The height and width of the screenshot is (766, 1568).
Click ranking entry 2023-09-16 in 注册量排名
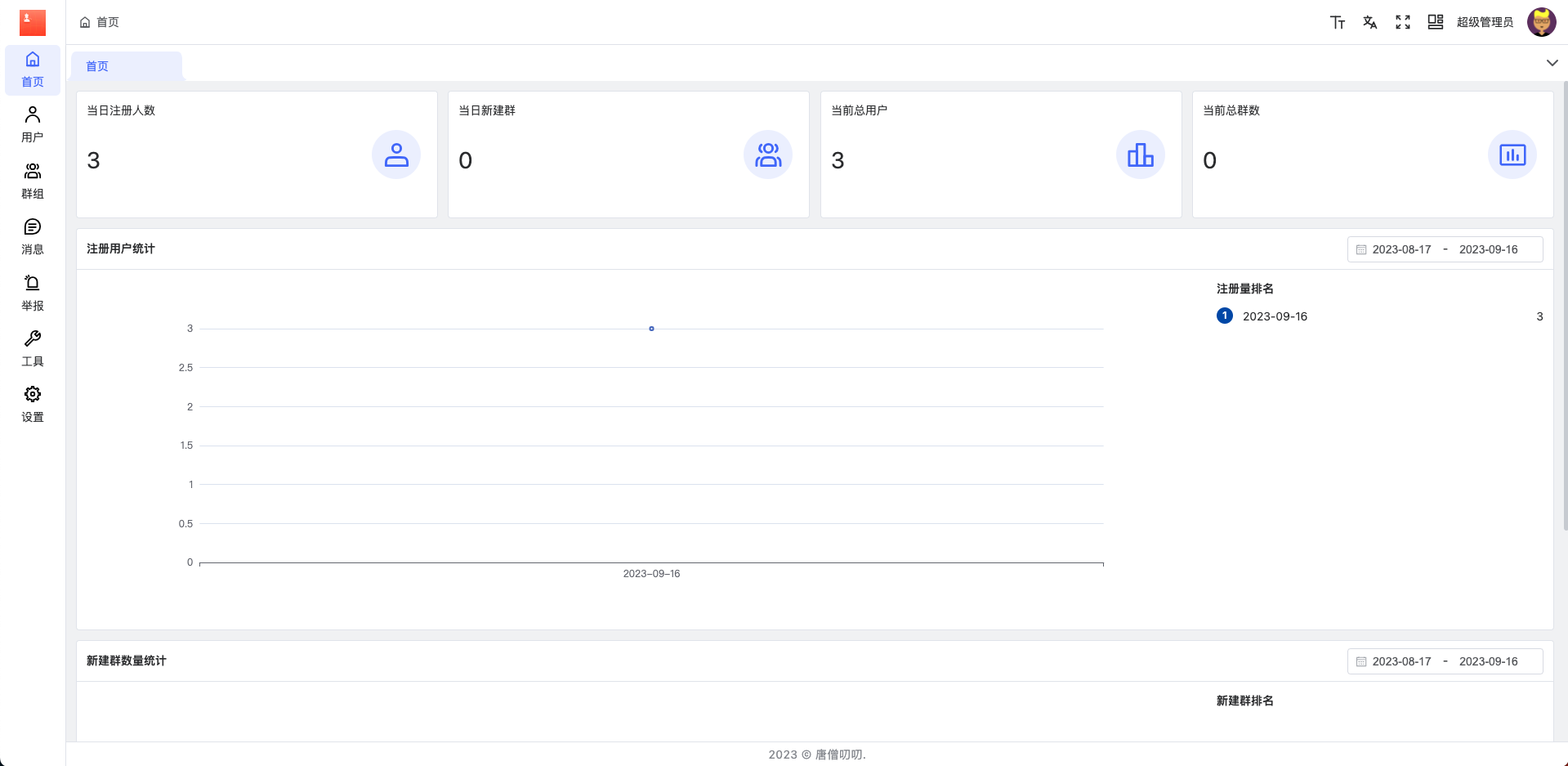[1379, 316]
